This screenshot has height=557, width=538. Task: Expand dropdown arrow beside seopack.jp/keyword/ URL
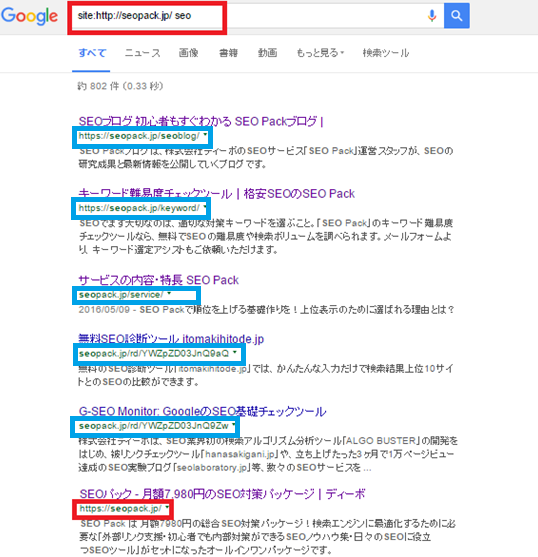(205, 207)
